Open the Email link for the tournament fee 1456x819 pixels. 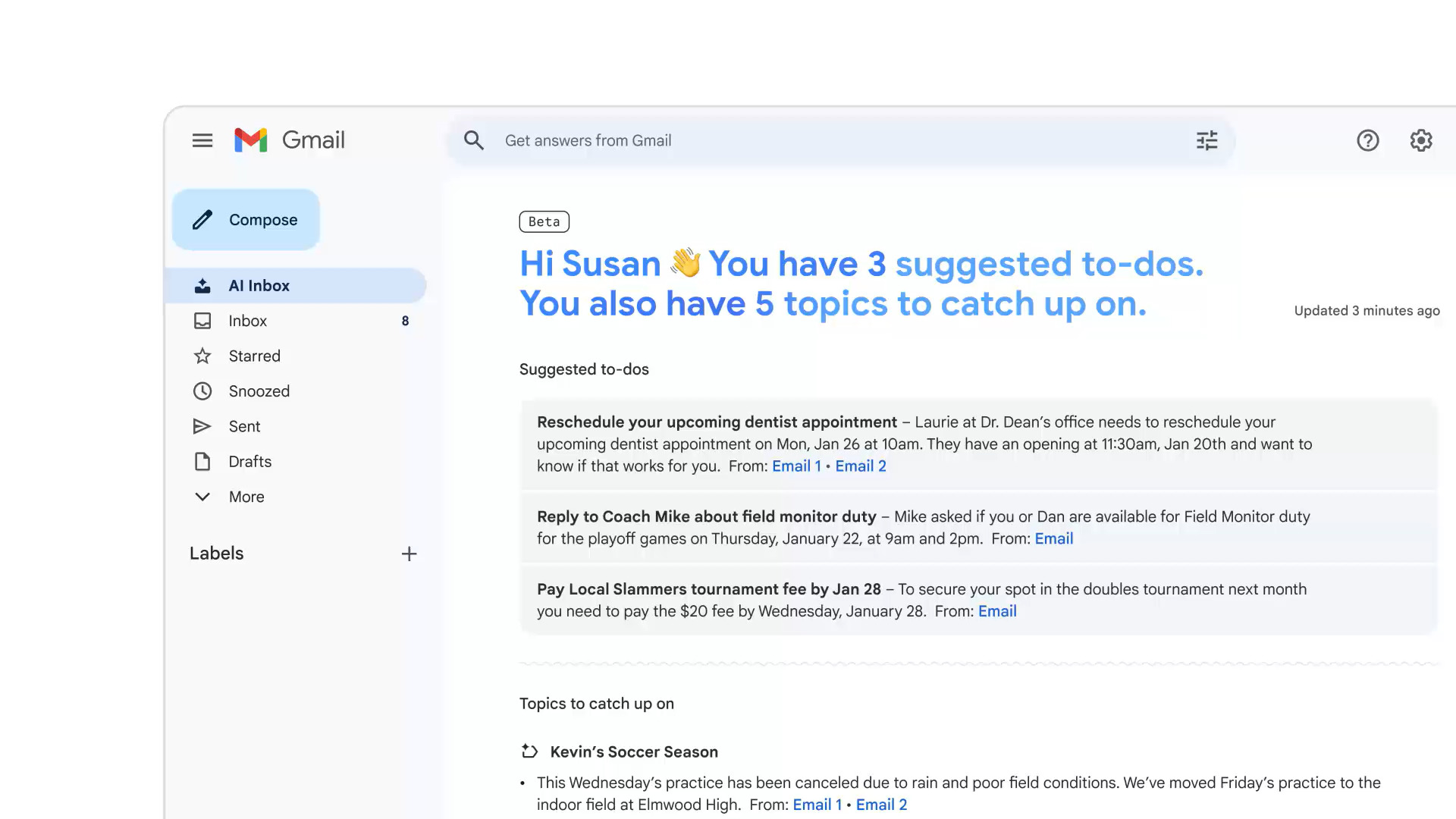click(997, 610)
